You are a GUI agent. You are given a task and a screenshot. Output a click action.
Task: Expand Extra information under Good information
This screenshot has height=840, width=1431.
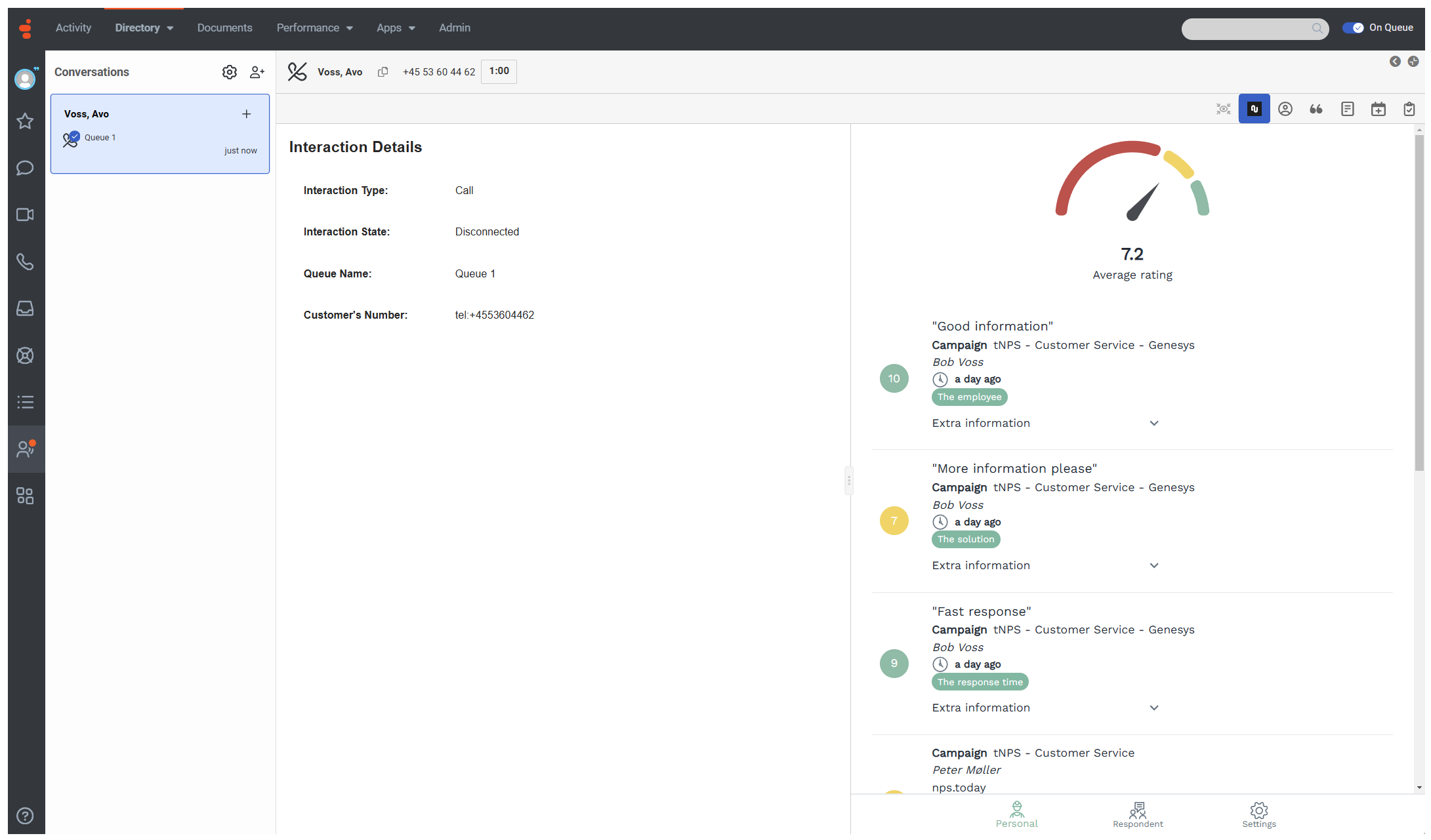point(1154,423)
